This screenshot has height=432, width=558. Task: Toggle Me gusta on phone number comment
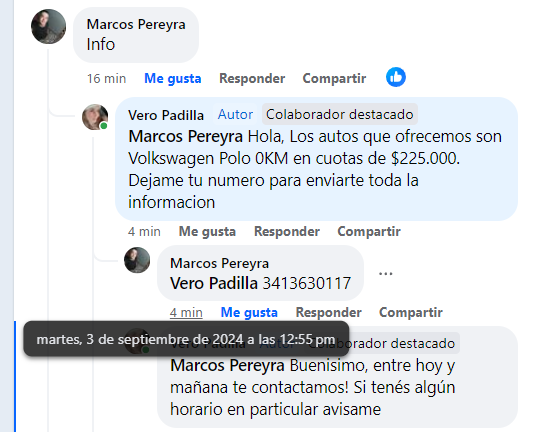(x=249, y=312)
